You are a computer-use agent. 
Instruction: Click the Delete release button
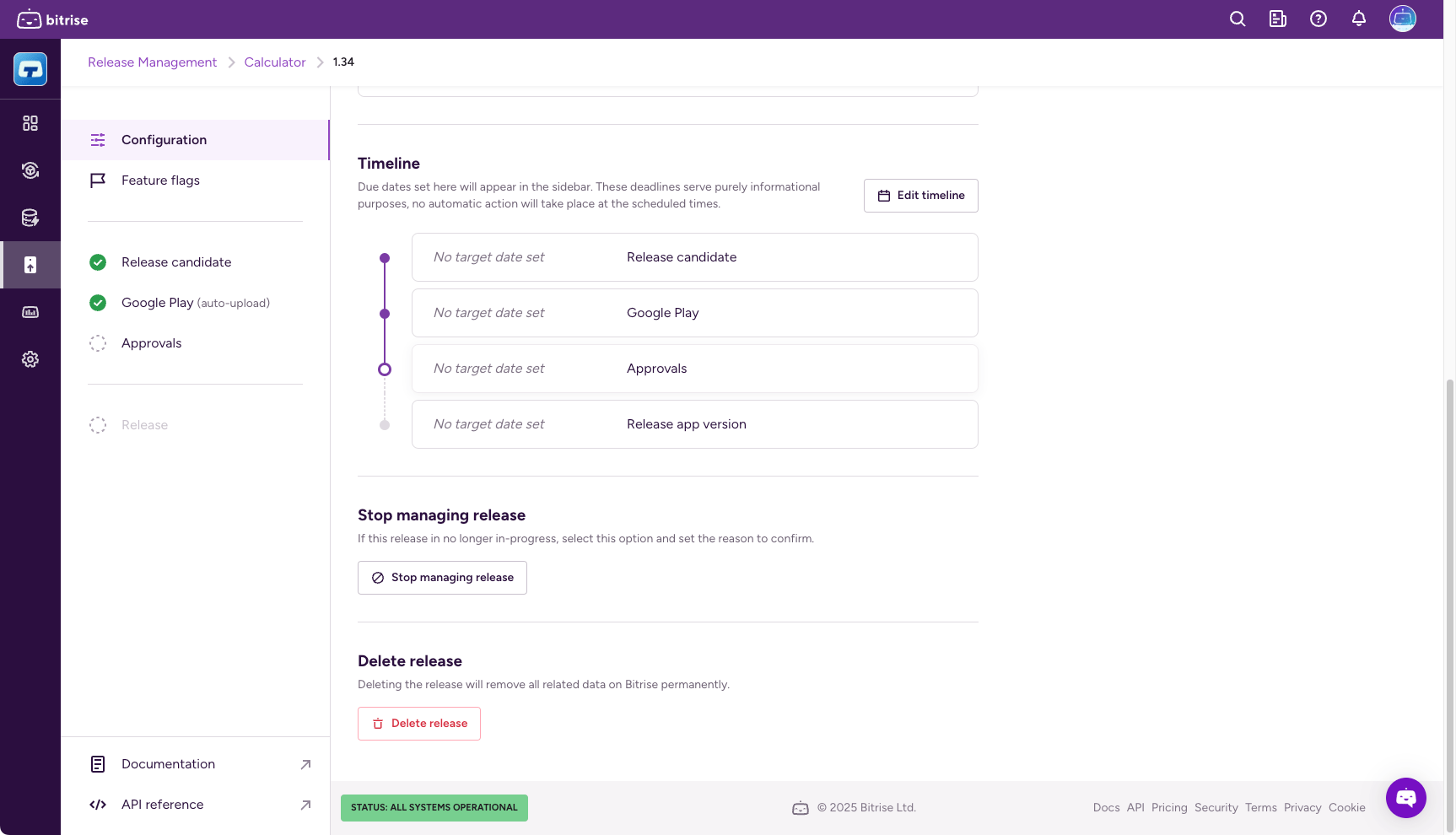coord(418,723)
